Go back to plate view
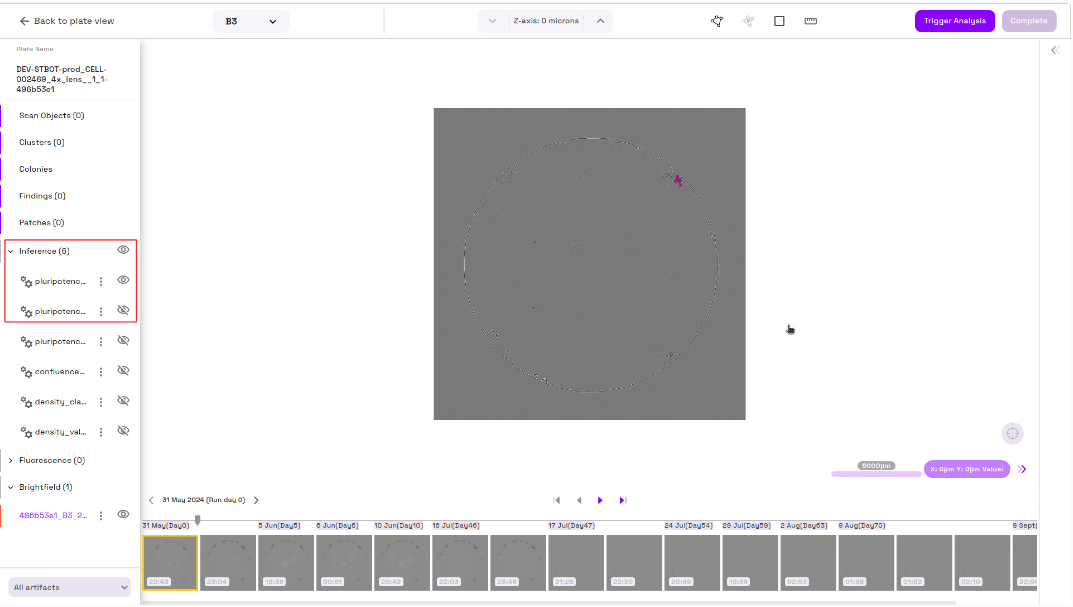 click(x=67, y=21)
